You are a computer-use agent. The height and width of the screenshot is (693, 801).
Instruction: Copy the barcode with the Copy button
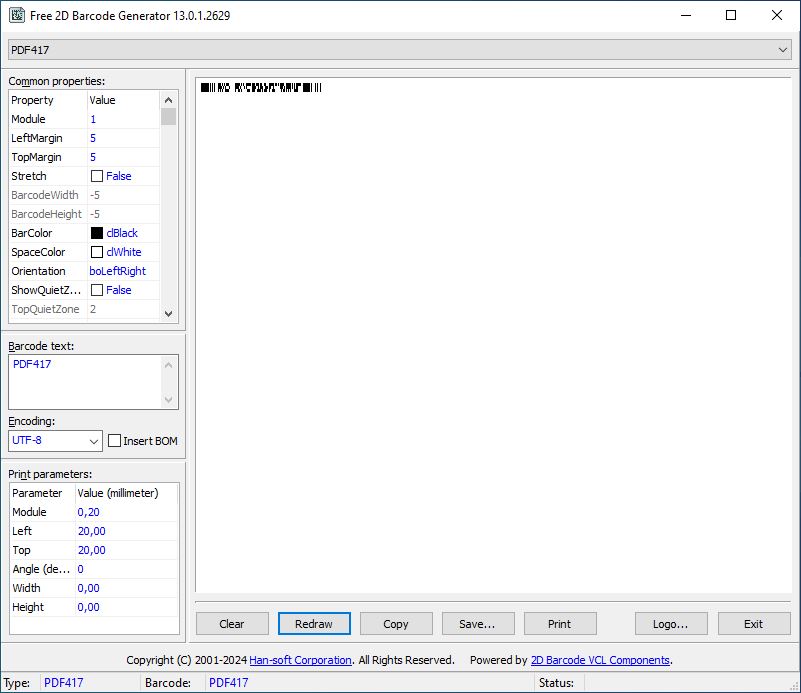coord(396,624)
